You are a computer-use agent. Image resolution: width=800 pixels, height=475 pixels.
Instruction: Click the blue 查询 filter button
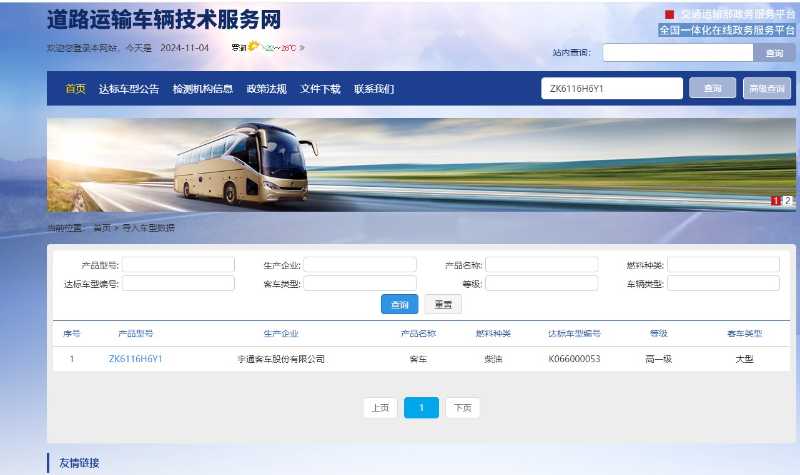[x=399, y=304]
